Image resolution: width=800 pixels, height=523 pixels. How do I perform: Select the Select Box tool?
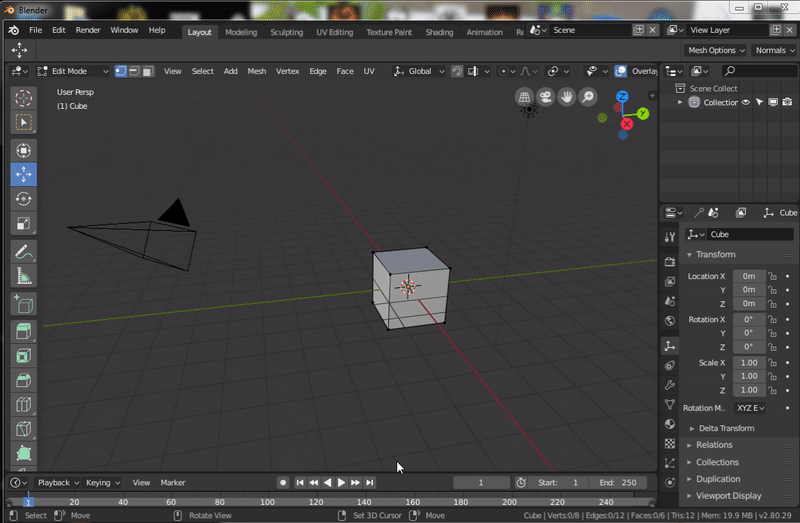click(23, 122)
